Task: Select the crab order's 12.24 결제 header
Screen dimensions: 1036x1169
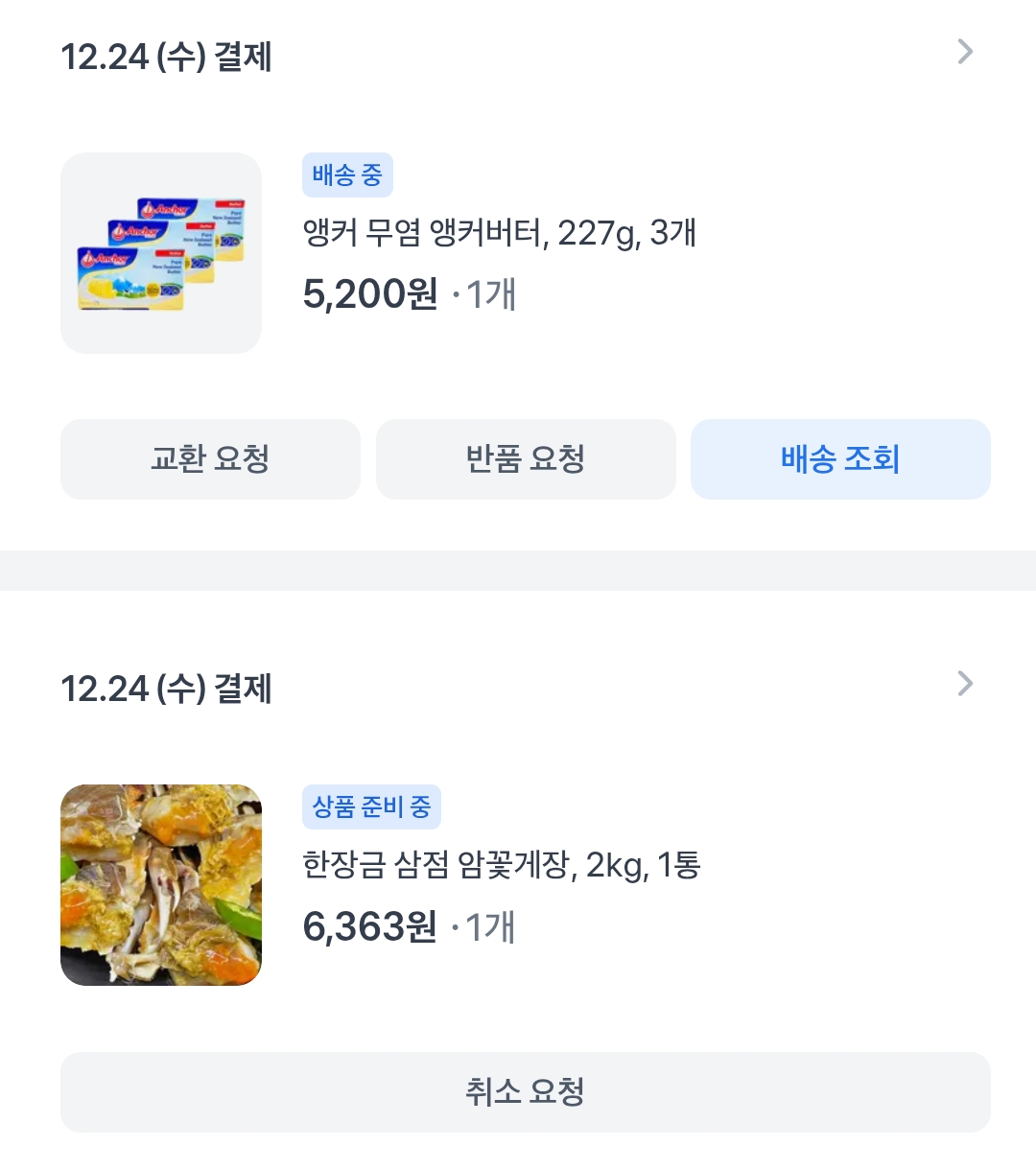Action: click(x=166, y=689)
